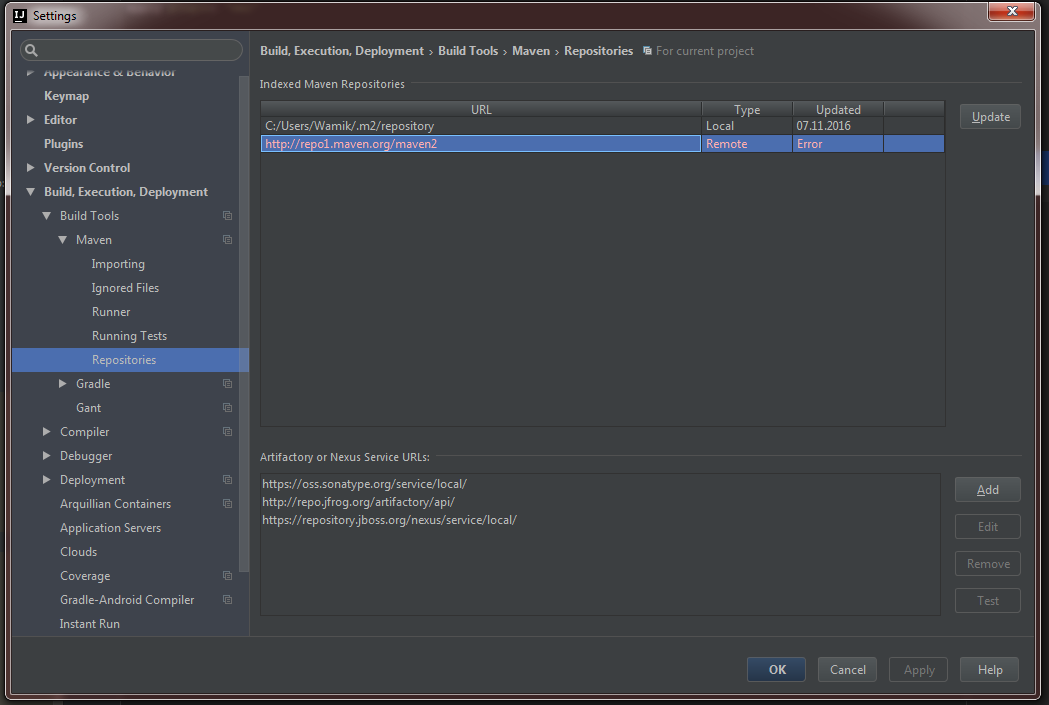Click the project-level icon beside Coverage
The height and width of the screenshot is (705, 1049).
coord(227,576)
